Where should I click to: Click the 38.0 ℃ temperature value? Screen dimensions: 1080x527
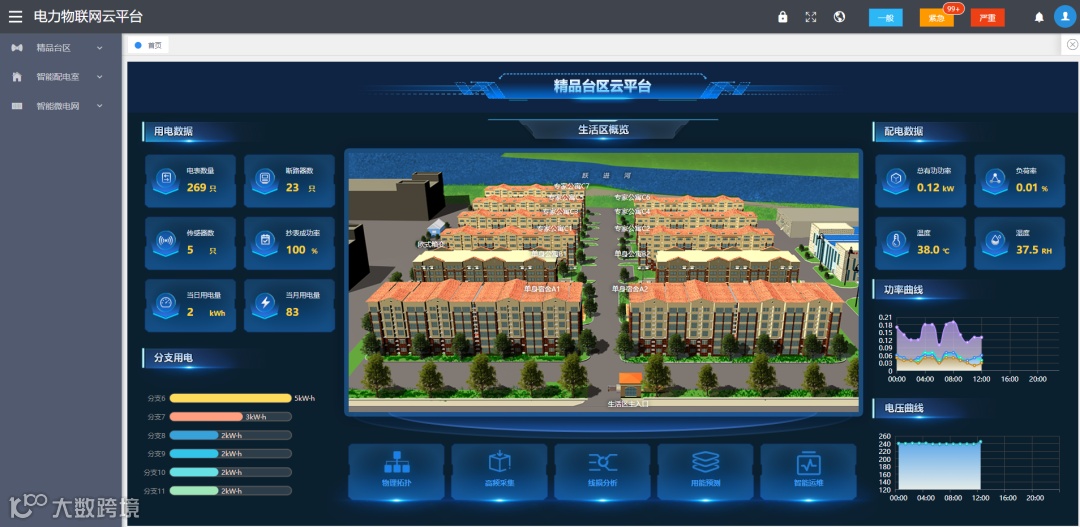(x=933, y=250)
